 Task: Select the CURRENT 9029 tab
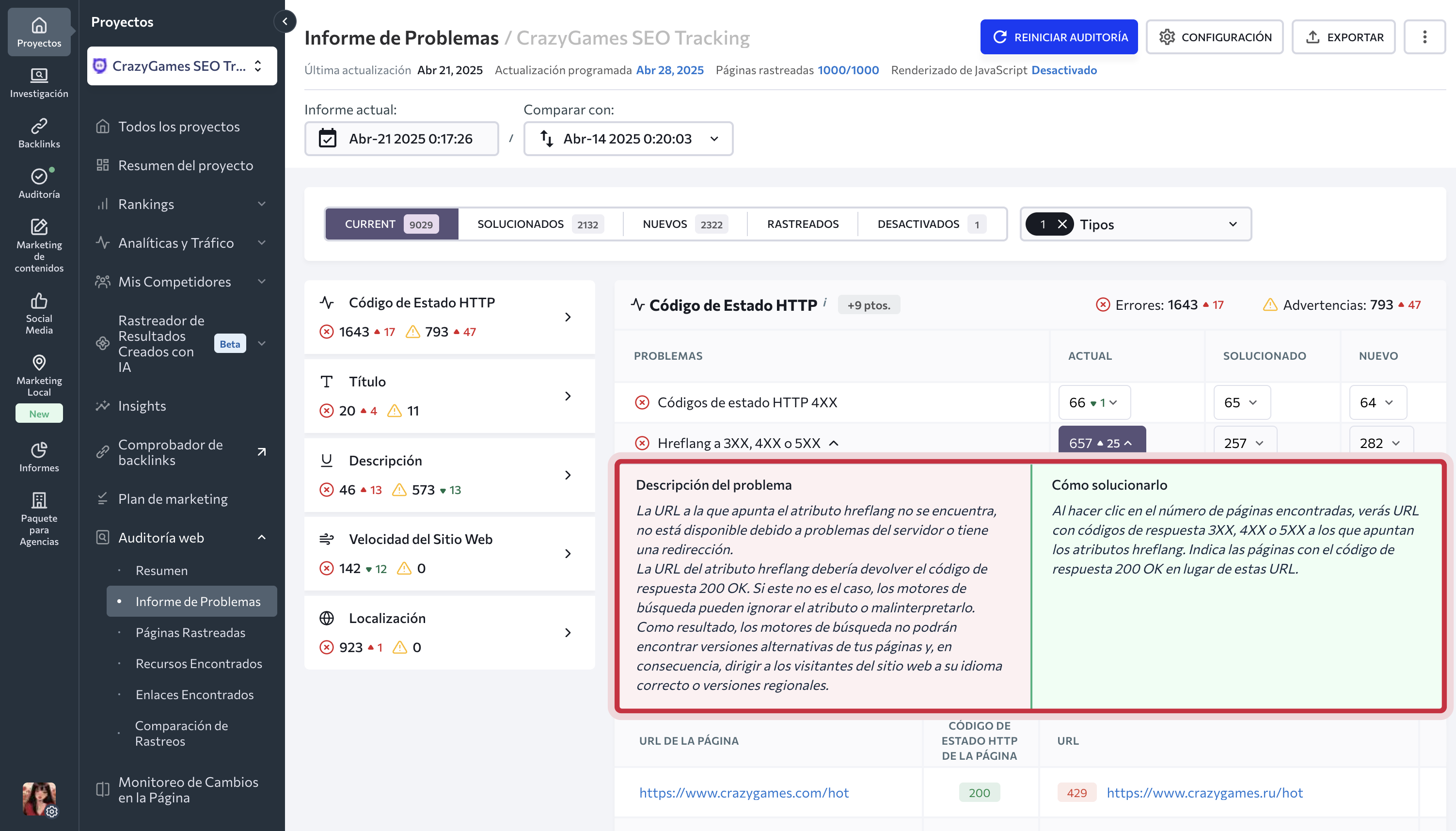[x=392, y=224]
